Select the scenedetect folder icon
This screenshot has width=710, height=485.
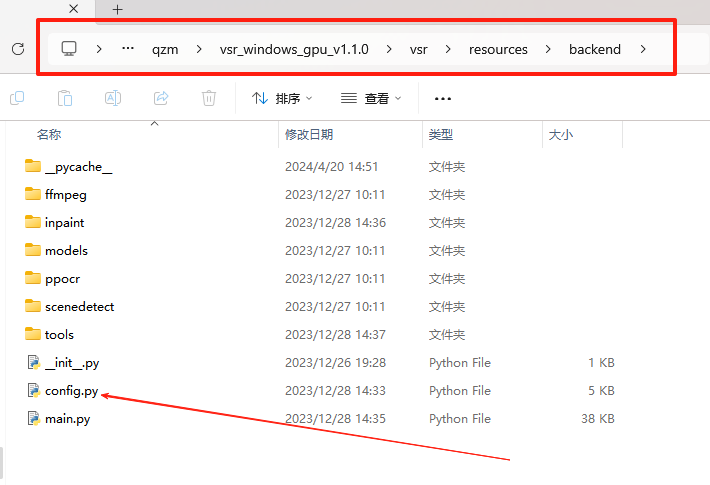click(x=33, y=306)
